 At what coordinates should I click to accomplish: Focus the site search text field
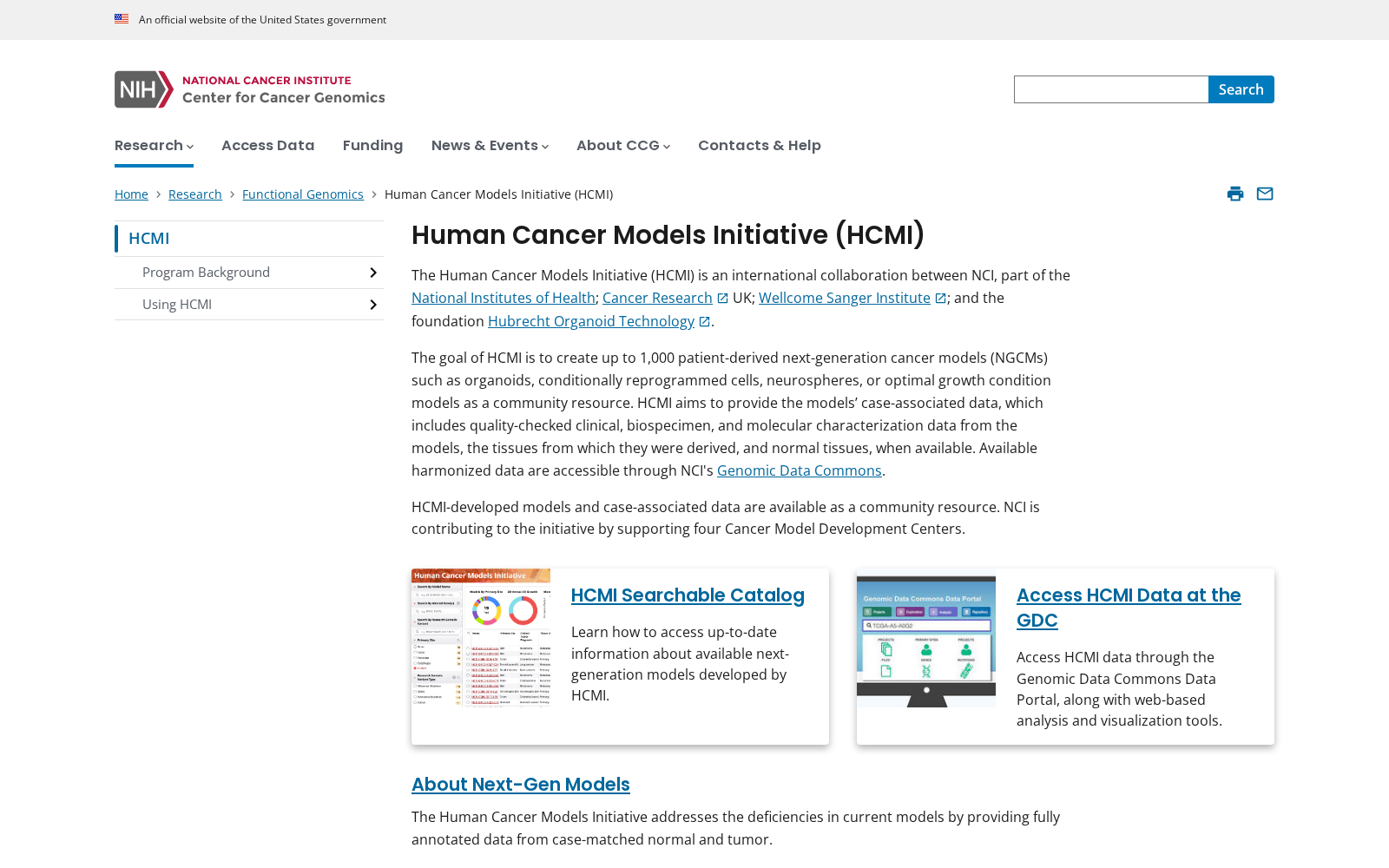(1111, 89)
